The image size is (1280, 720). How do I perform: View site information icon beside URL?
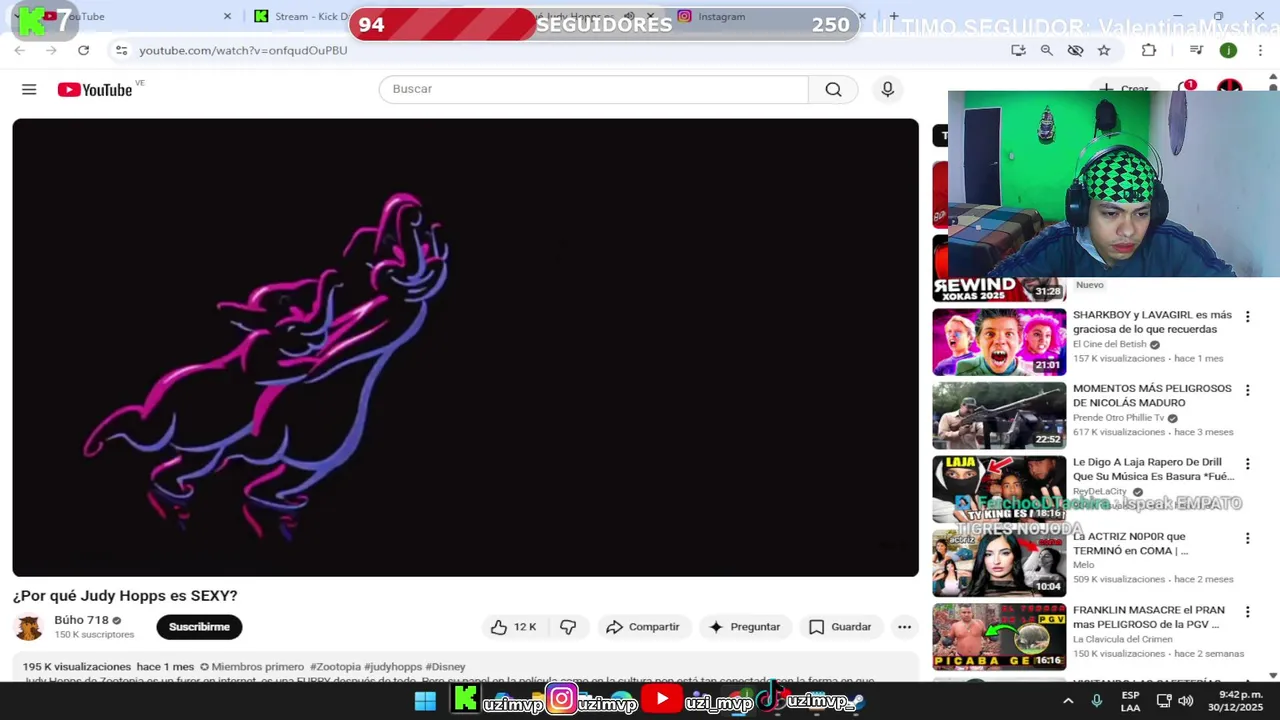tap(121, 50)
